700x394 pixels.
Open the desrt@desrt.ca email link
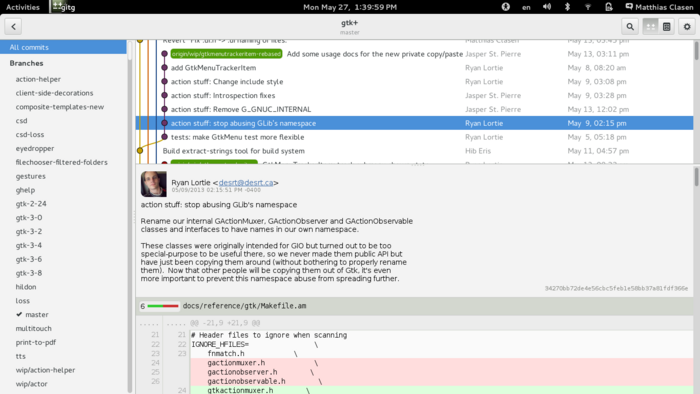246,182
